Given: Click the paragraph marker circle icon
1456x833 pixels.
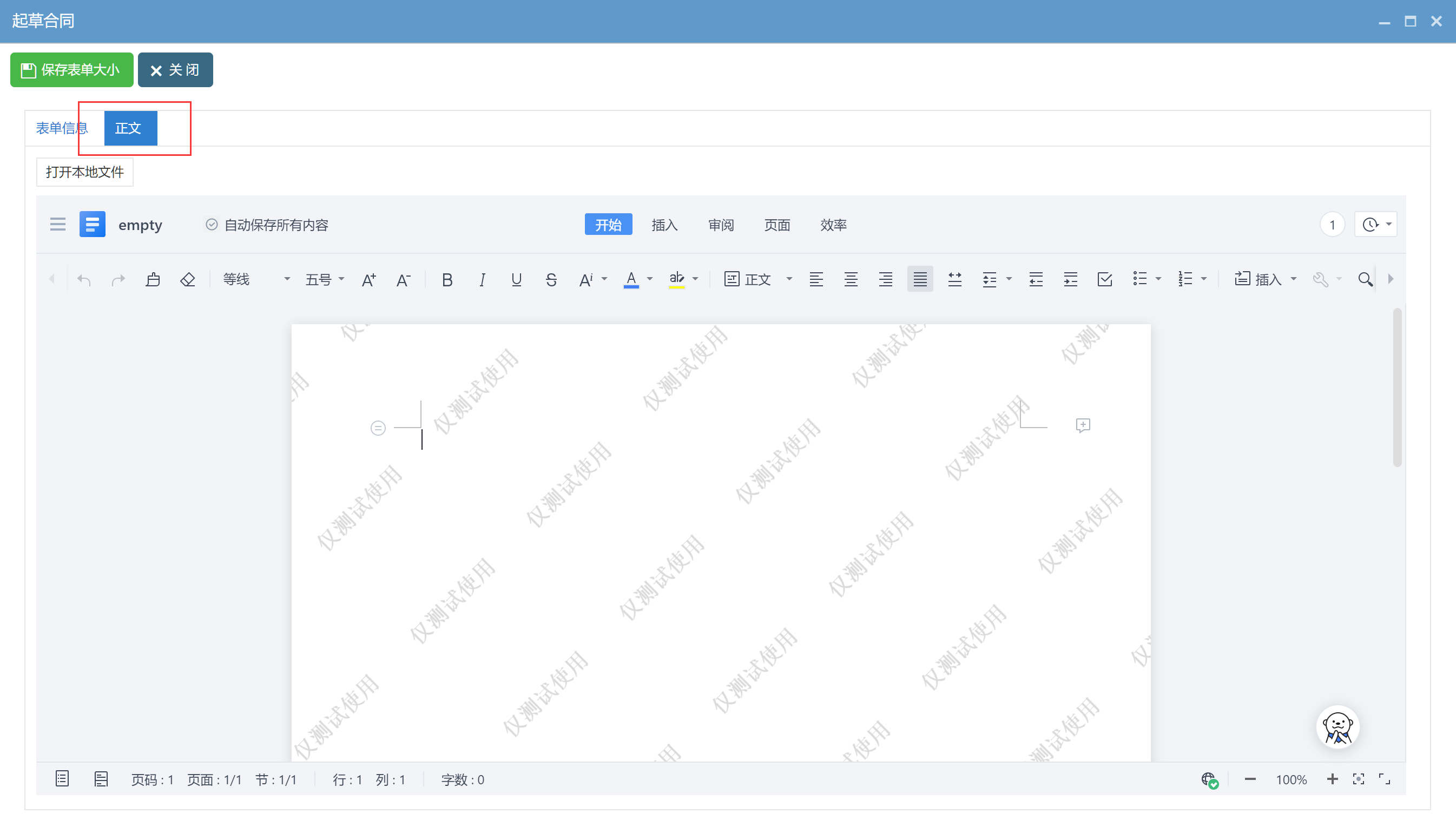Looking at the screenshot, I should click(378, 428).
